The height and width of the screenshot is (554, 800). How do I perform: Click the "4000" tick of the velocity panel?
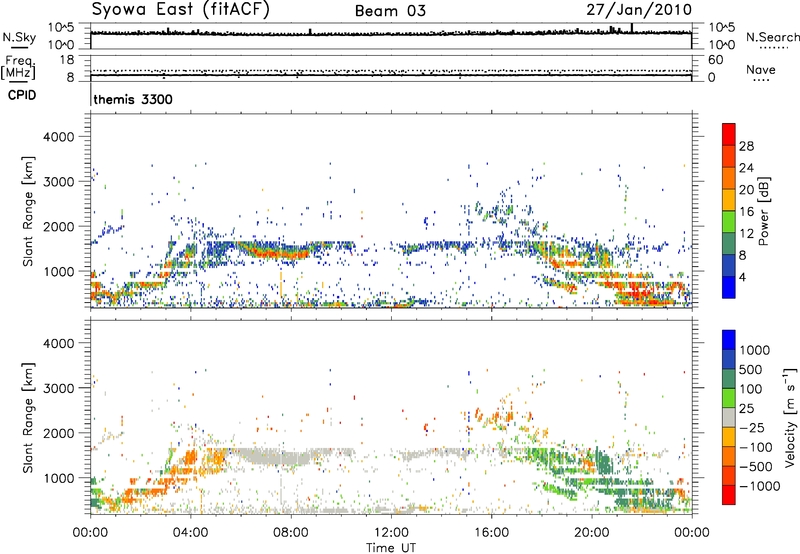coord(58,343)
